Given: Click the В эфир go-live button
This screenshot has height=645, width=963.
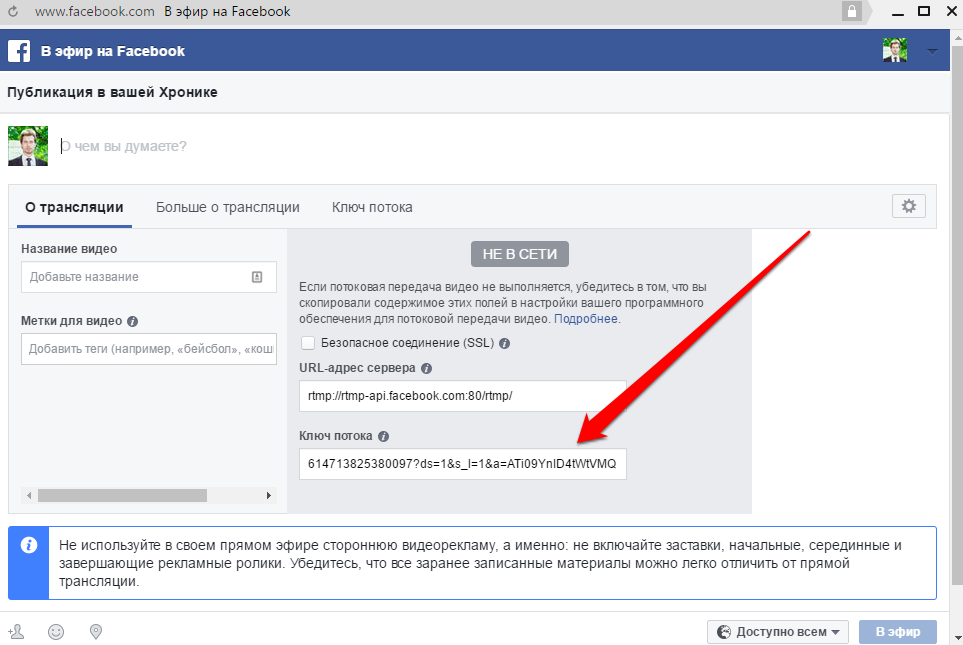Looking at the screenshot, I should (898, 631).
